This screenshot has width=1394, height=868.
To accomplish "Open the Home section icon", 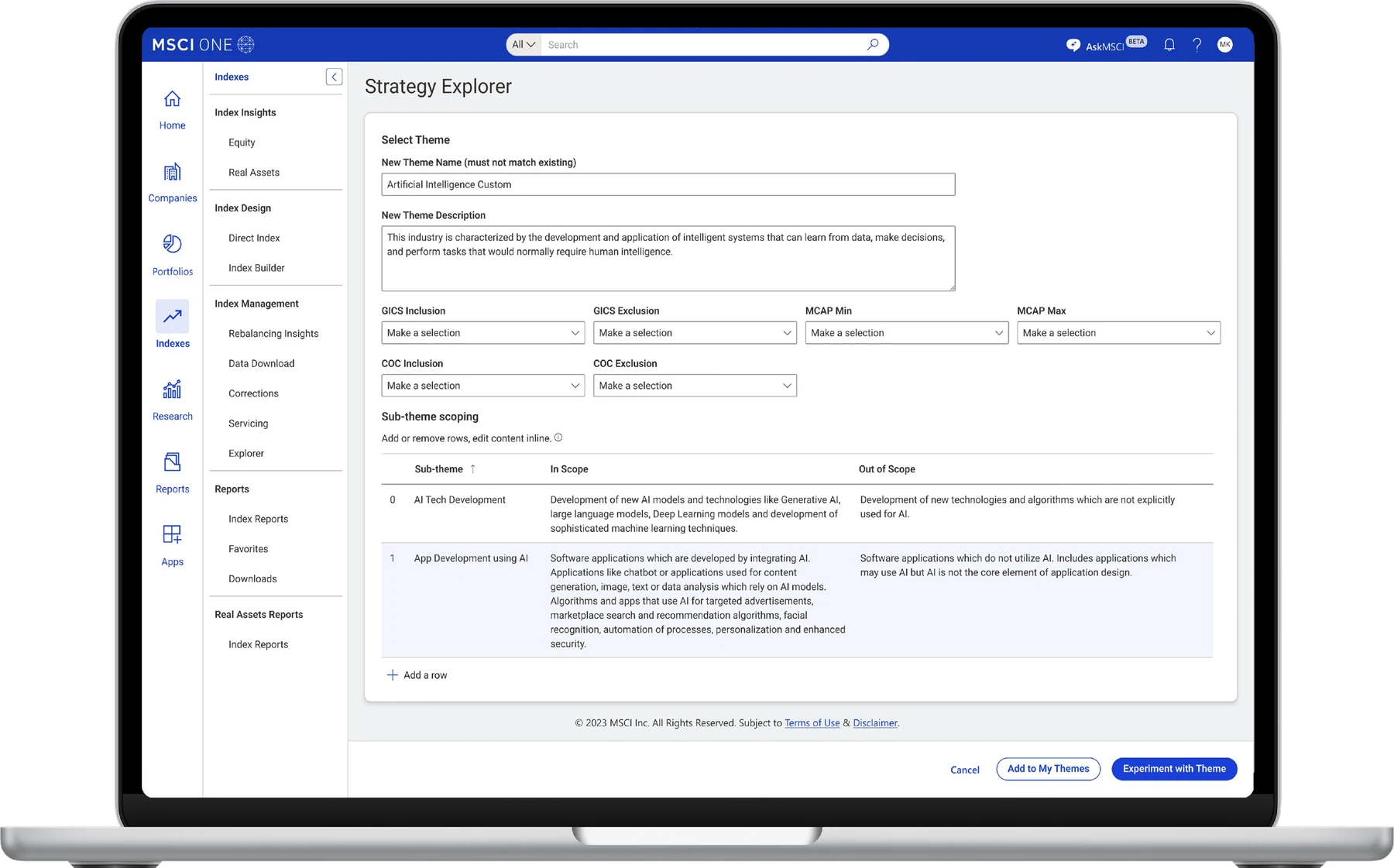I will click(x=172, y=99).
